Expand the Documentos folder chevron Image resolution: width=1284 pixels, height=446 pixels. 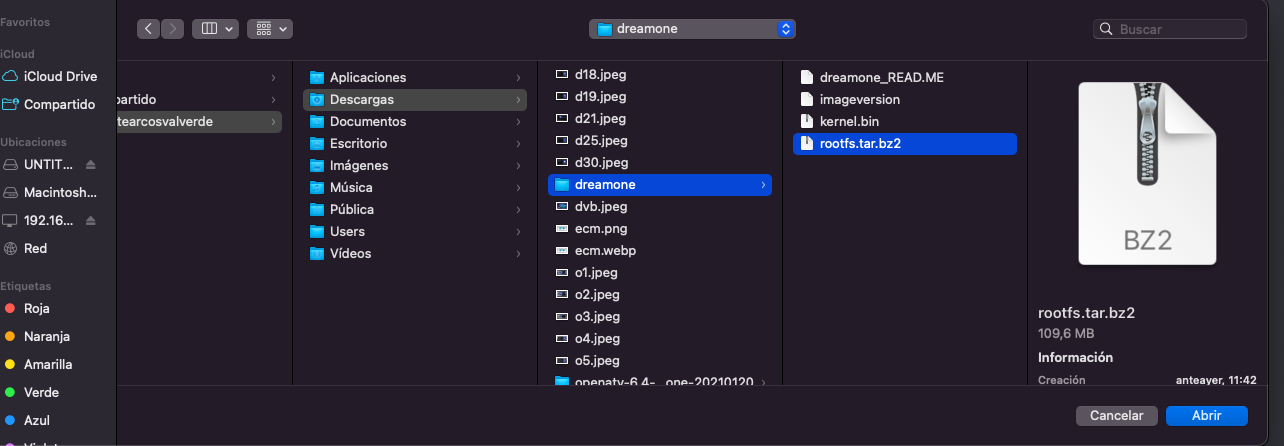[518, 121]
